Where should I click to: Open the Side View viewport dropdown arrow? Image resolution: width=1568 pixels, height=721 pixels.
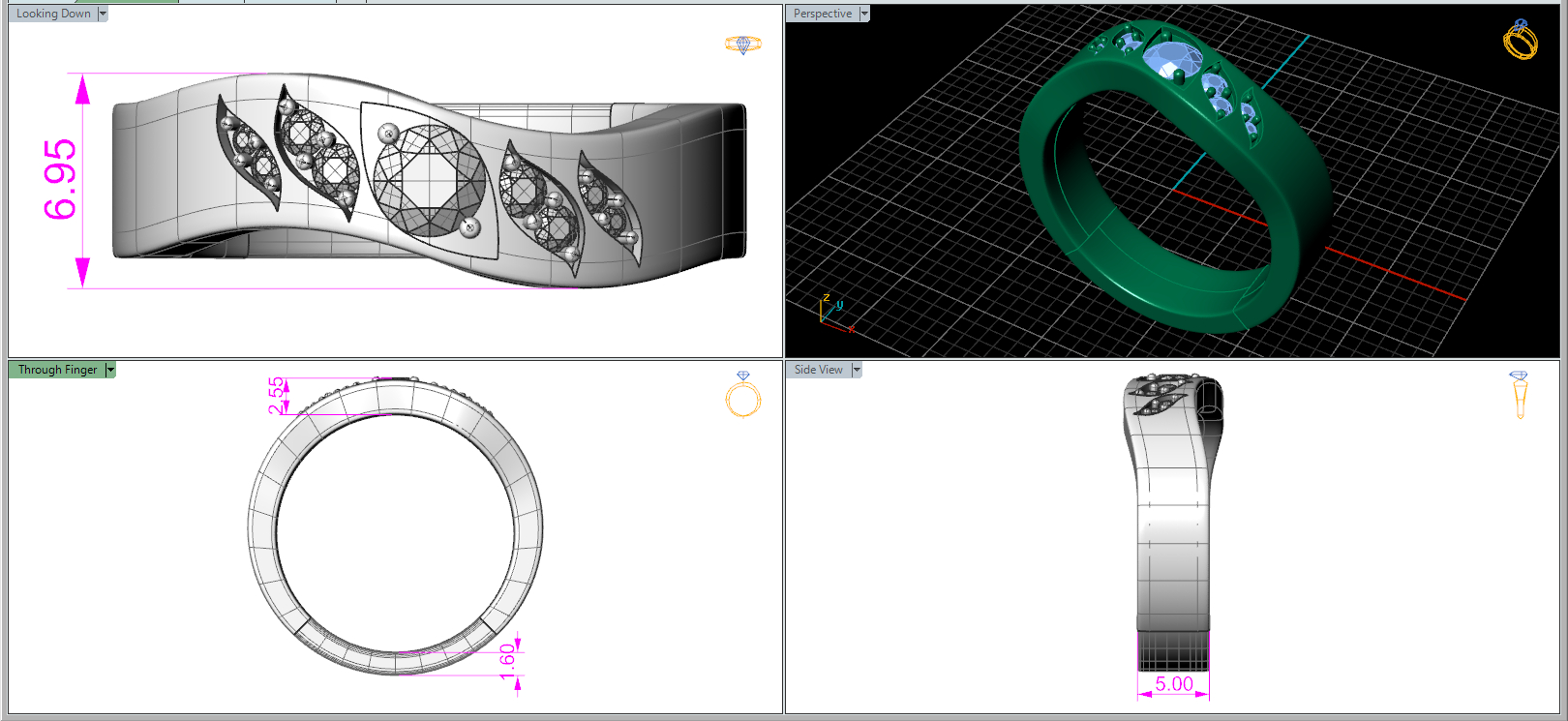point(857,370)
